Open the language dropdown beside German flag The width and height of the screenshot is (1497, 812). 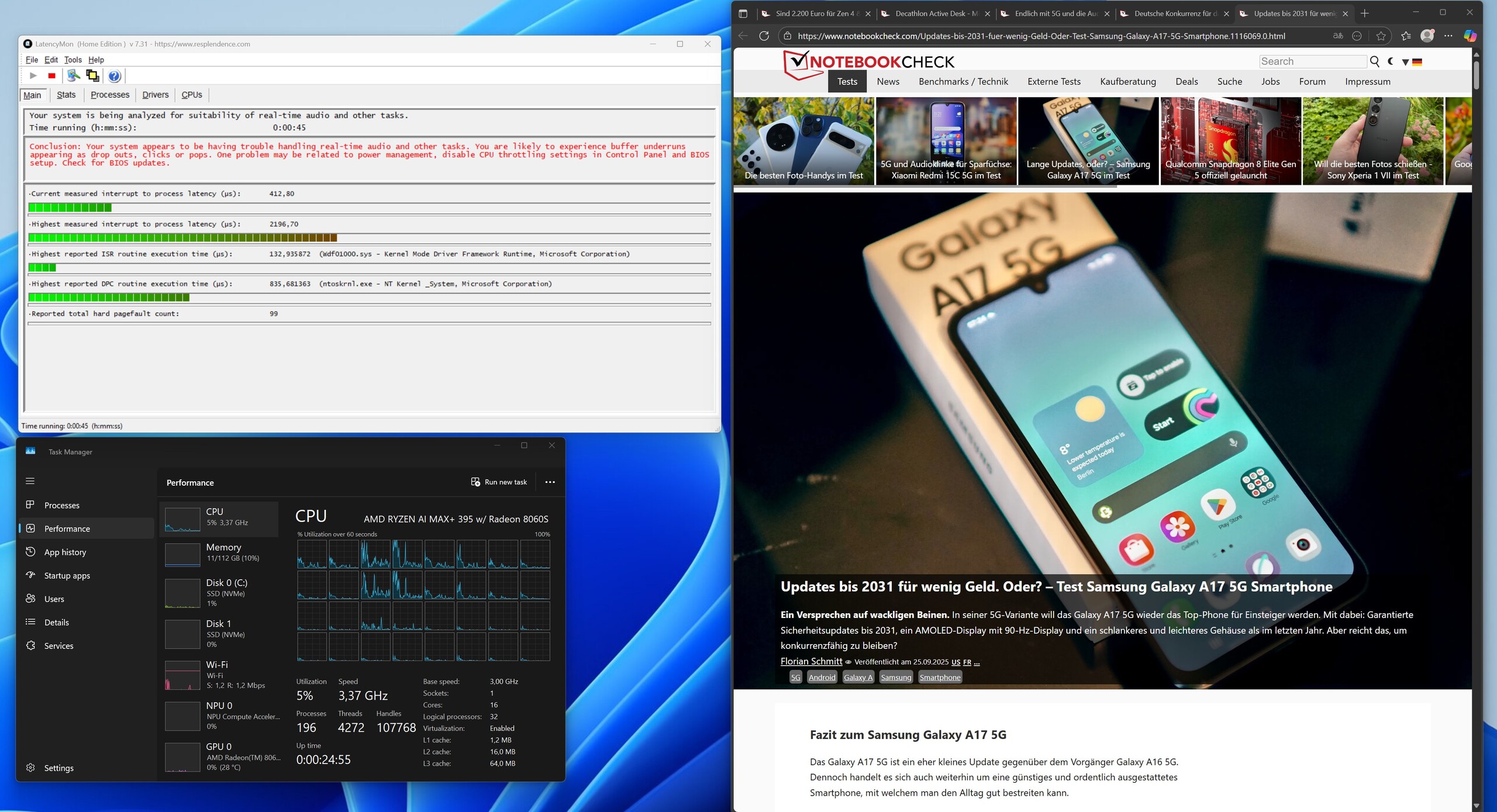pos(1405,62)
